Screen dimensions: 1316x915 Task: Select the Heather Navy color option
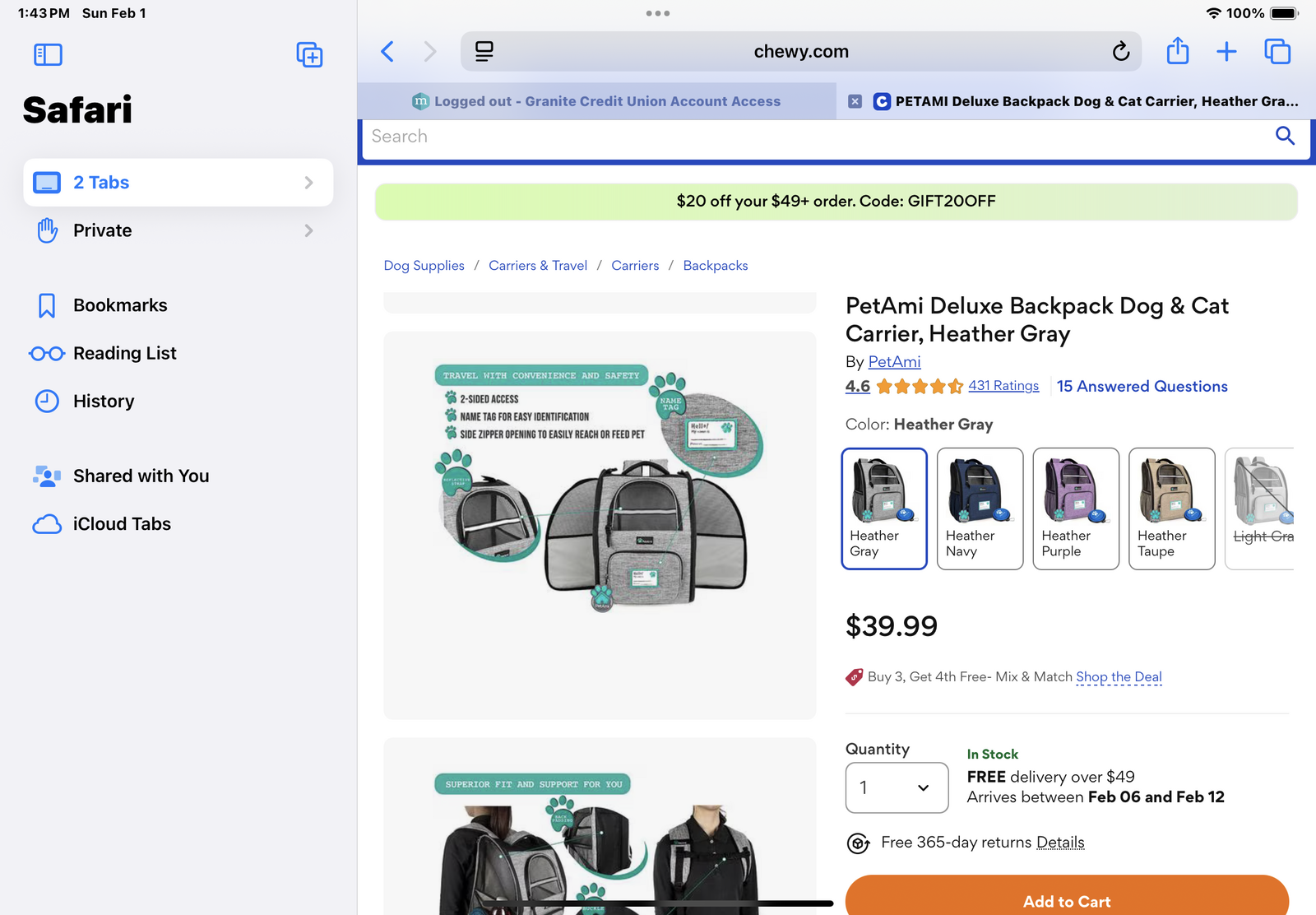(x=980, y=509)
